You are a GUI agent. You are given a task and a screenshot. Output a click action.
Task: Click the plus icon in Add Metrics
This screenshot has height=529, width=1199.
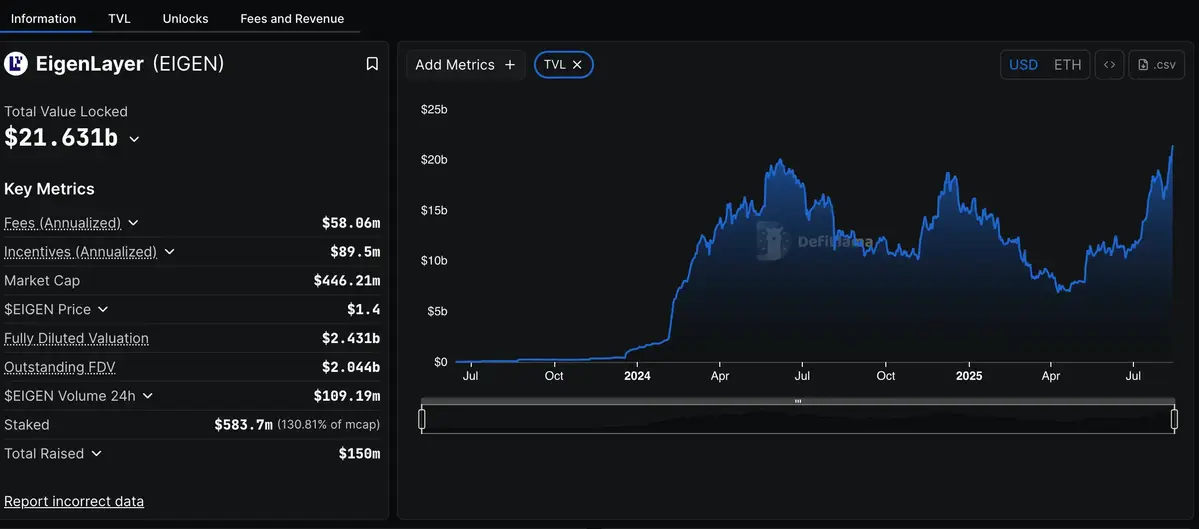[x=510, y=65]
